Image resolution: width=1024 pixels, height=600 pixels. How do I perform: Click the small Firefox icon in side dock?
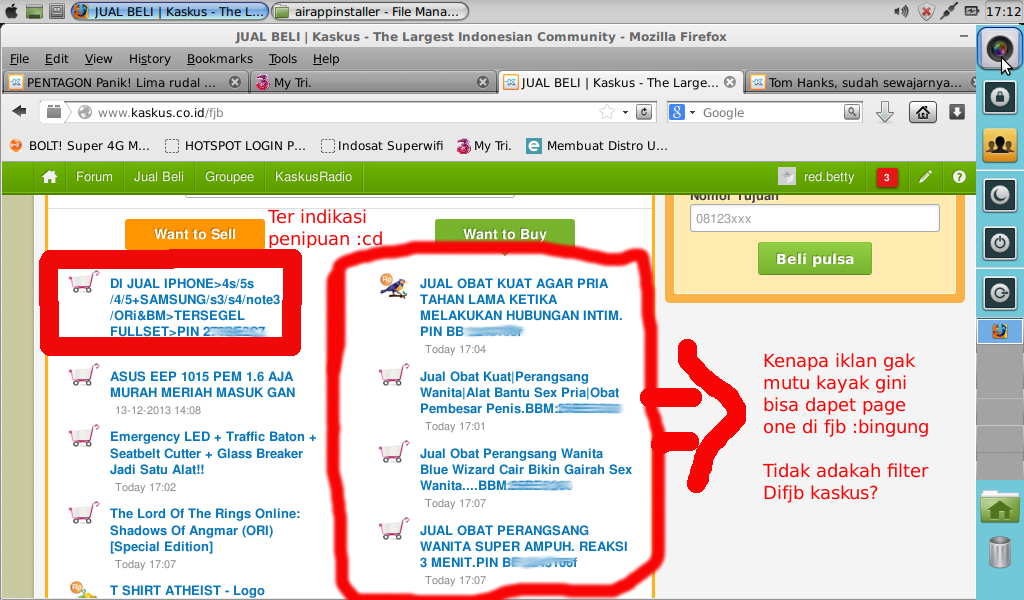999,331
